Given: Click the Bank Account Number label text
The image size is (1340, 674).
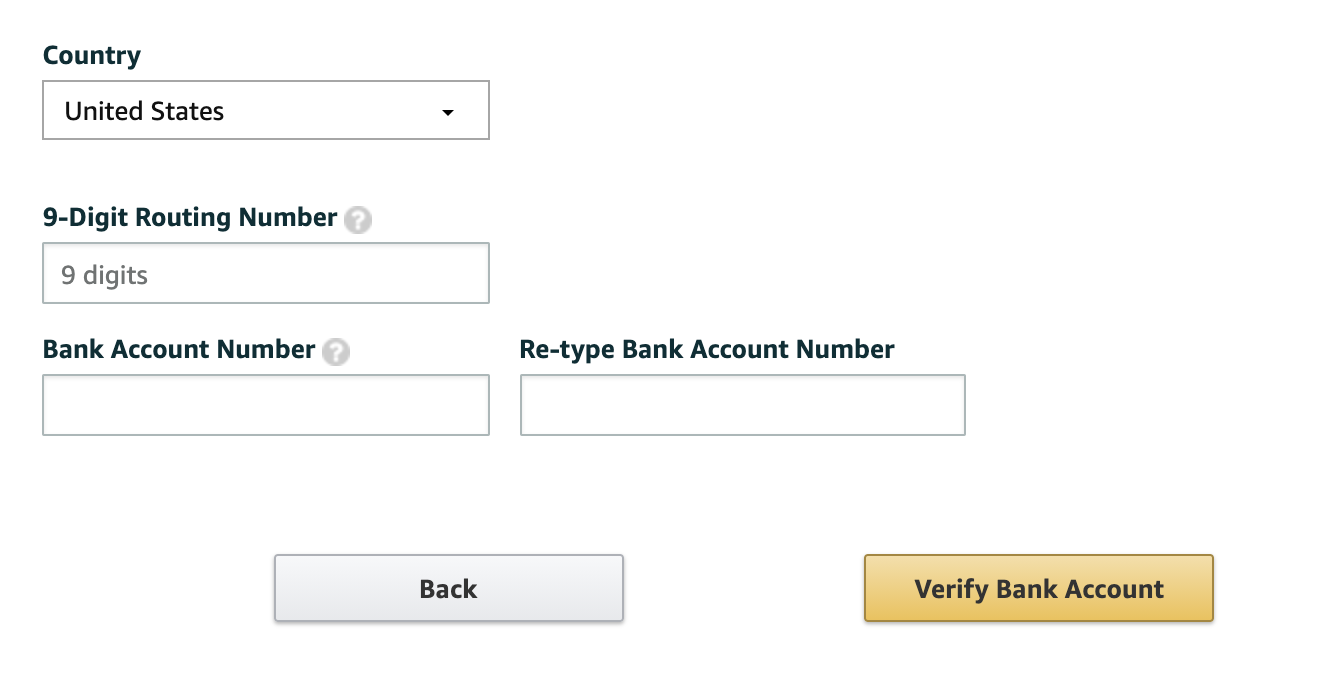Looking at the screenshot, I should pos(179,350).
